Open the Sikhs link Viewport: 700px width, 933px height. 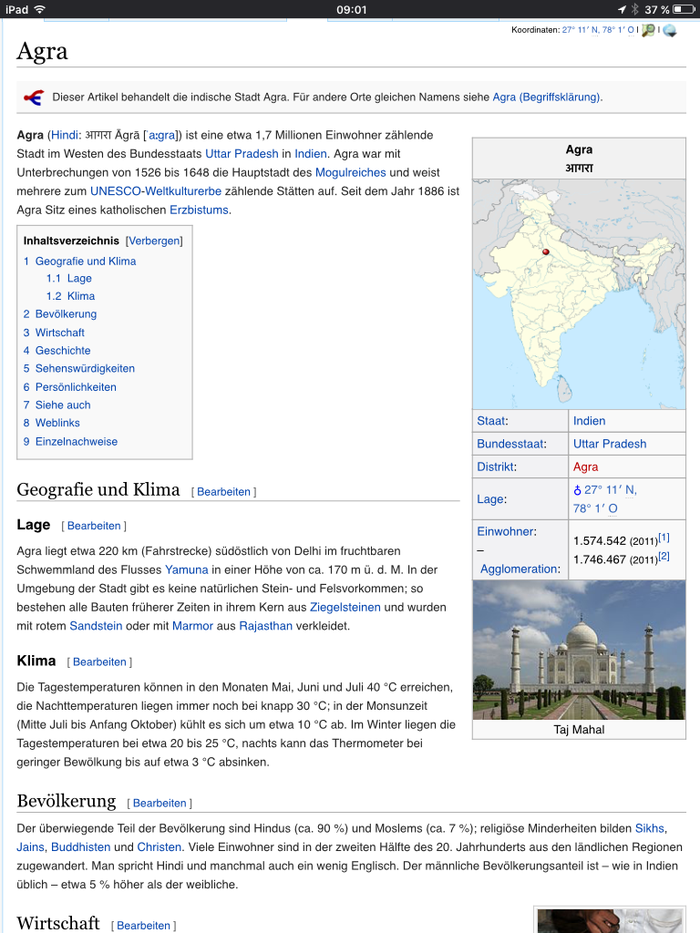coord(650,828)
